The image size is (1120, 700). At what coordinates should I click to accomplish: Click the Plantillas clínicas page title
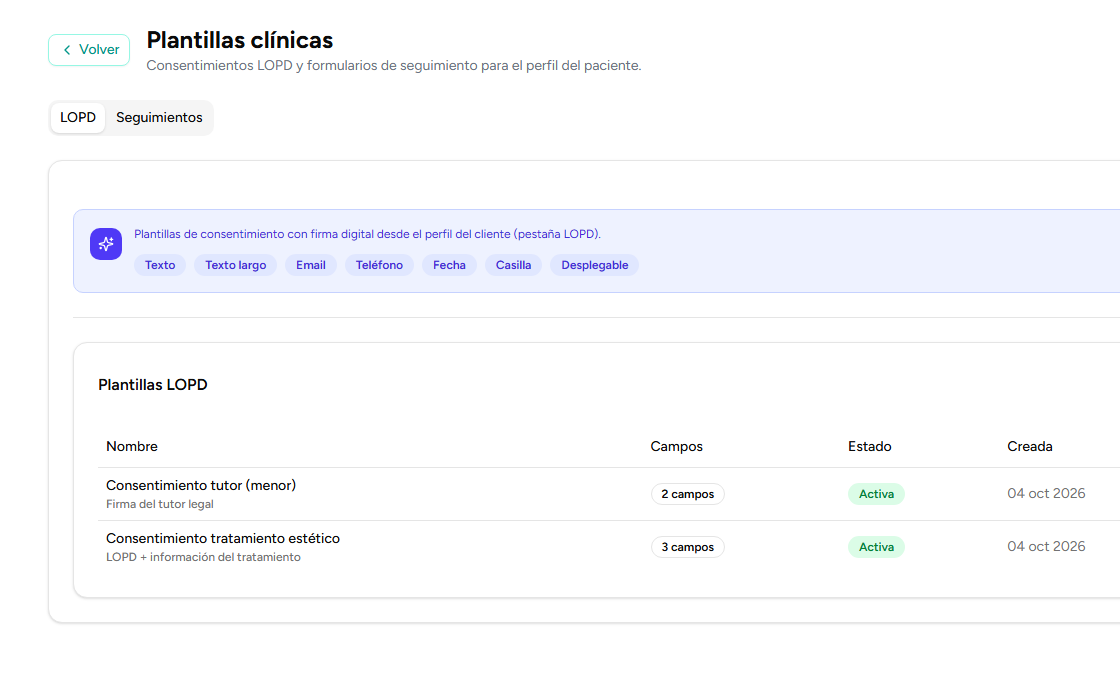240,41
